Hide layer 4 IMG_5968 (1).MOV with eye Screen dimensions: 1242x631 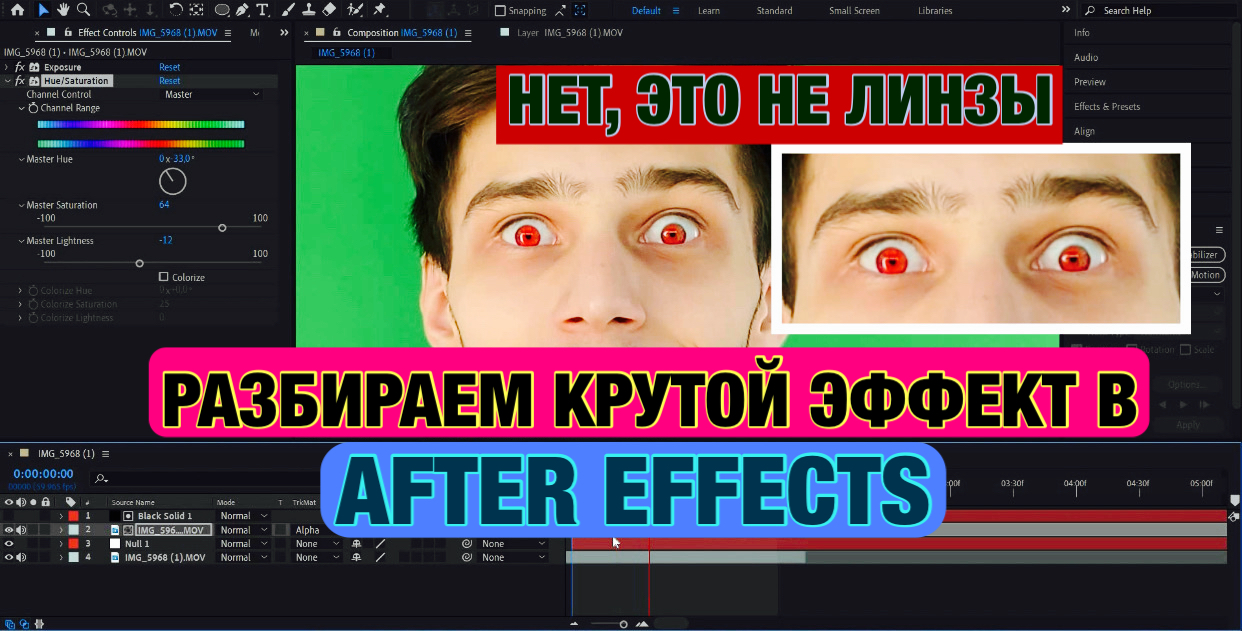(9, 557)
